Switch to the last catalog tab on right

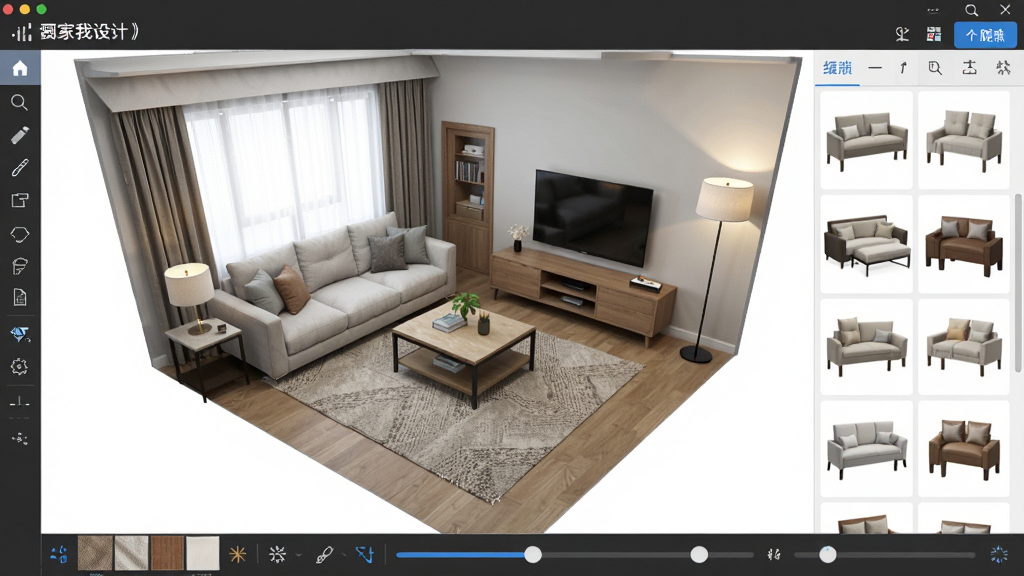(1003, 68)
